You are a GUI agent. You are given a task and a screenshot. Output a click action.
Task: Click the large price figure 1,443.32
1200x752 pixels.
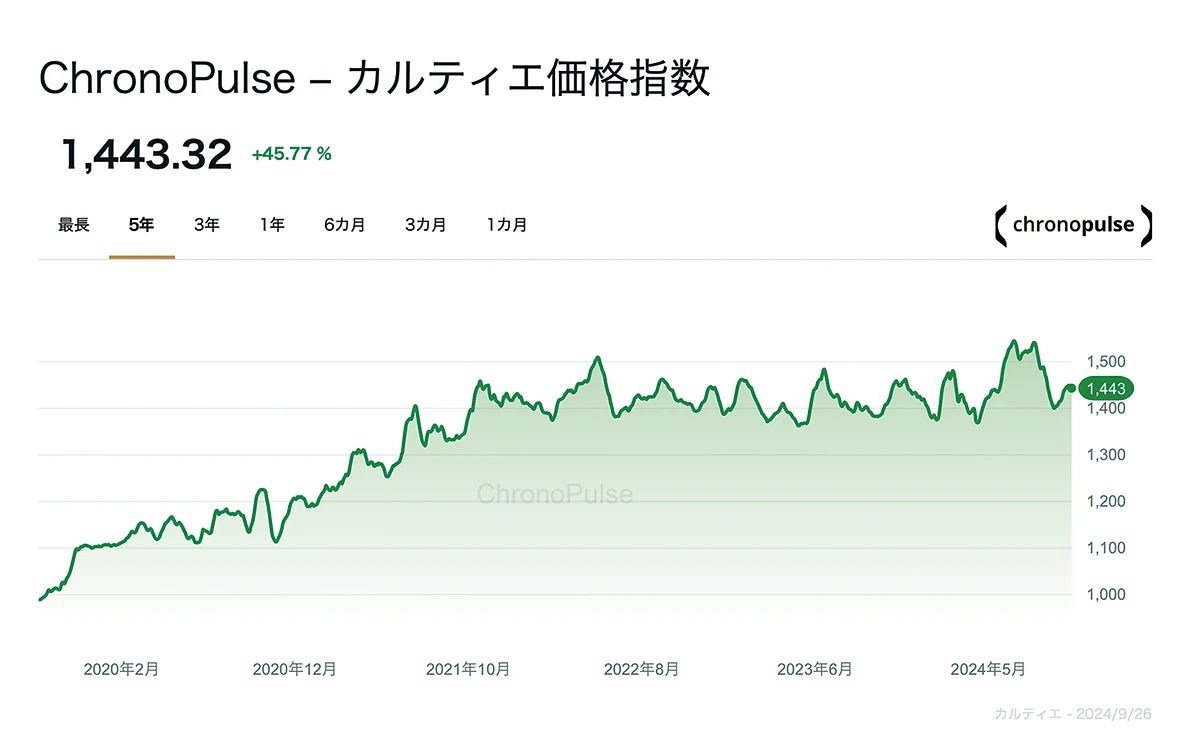(146, 152)
